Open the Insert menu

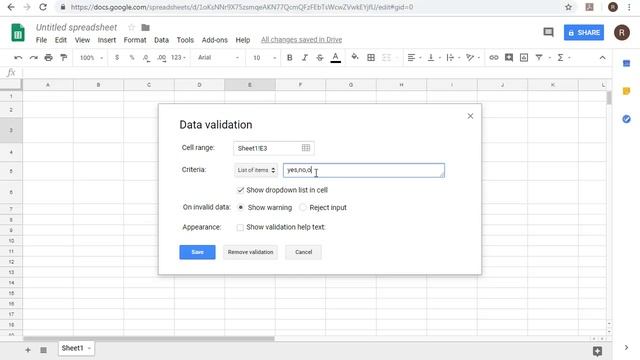(x=107, y=40)
